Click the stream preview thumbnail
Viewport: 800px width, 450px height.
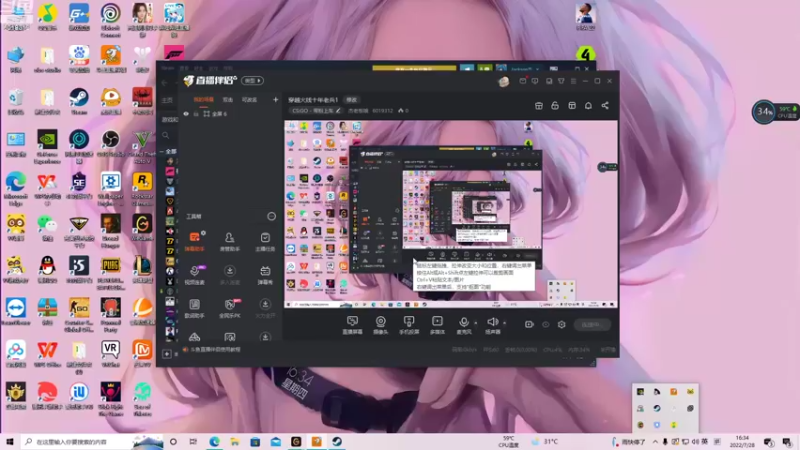pos(451,214)
